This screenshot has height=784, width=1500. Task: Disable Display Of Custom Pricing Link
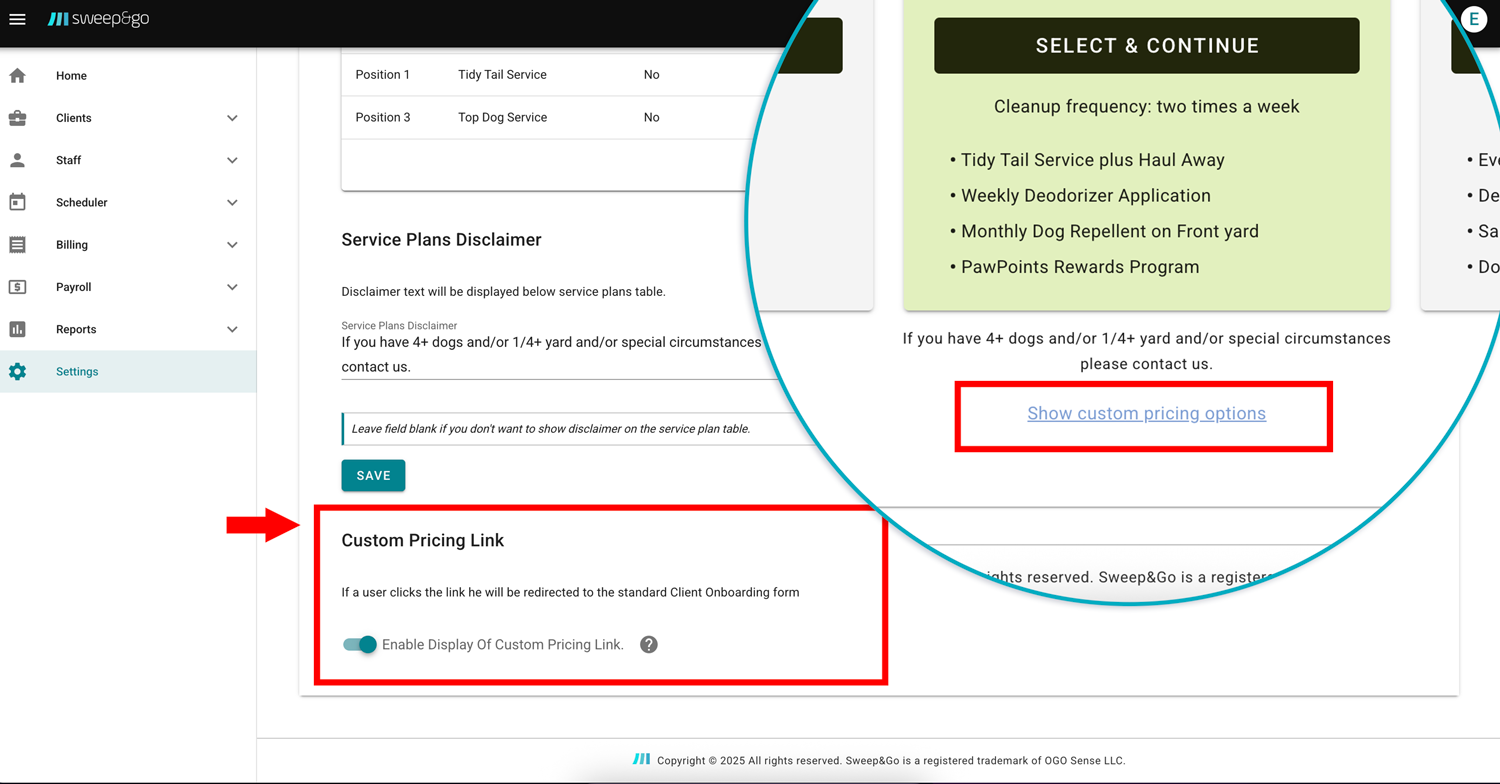coord(359,644)
